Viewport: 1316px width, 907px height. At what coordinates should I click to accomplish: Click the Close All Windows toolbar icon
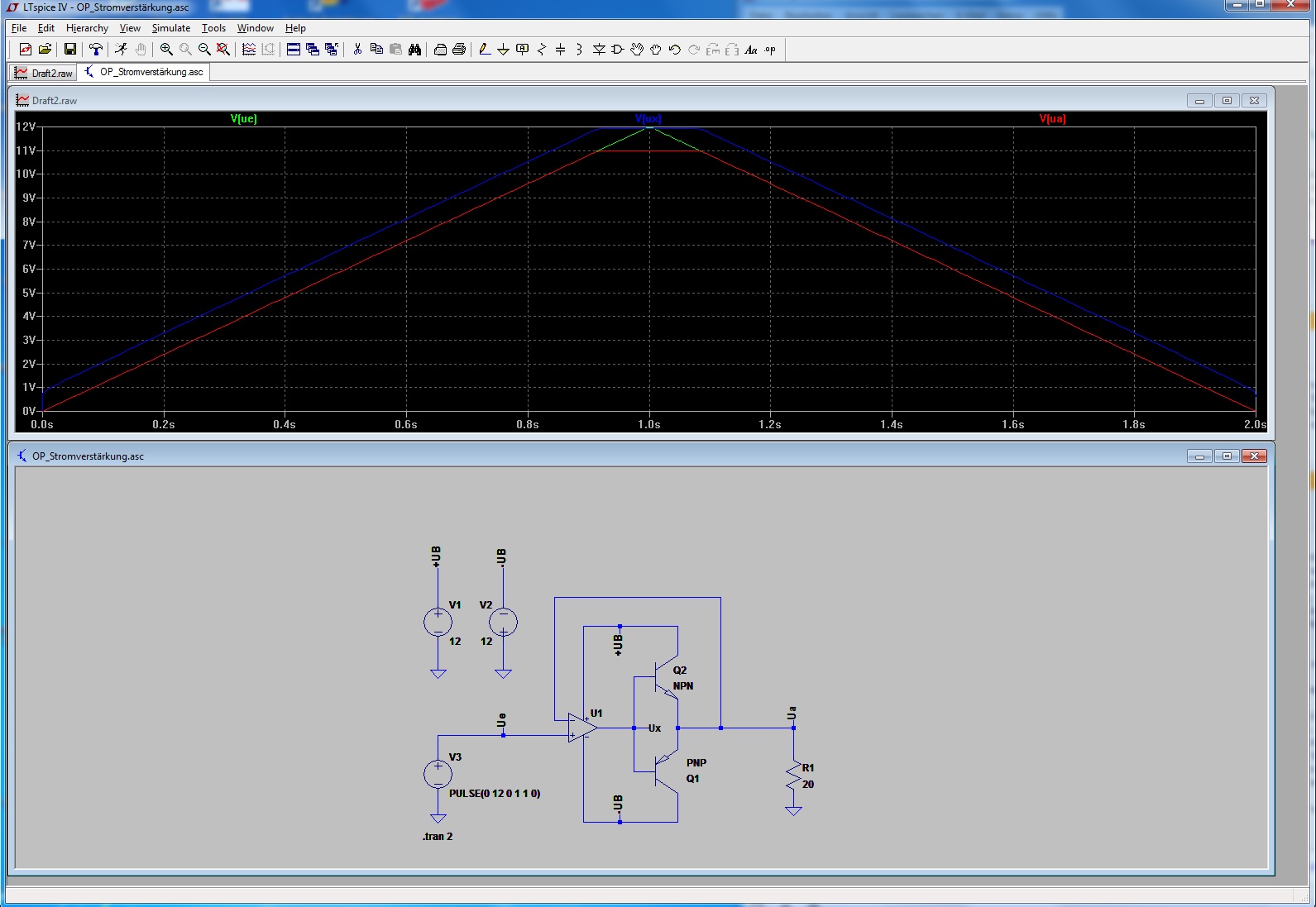(x=332, y=50)
